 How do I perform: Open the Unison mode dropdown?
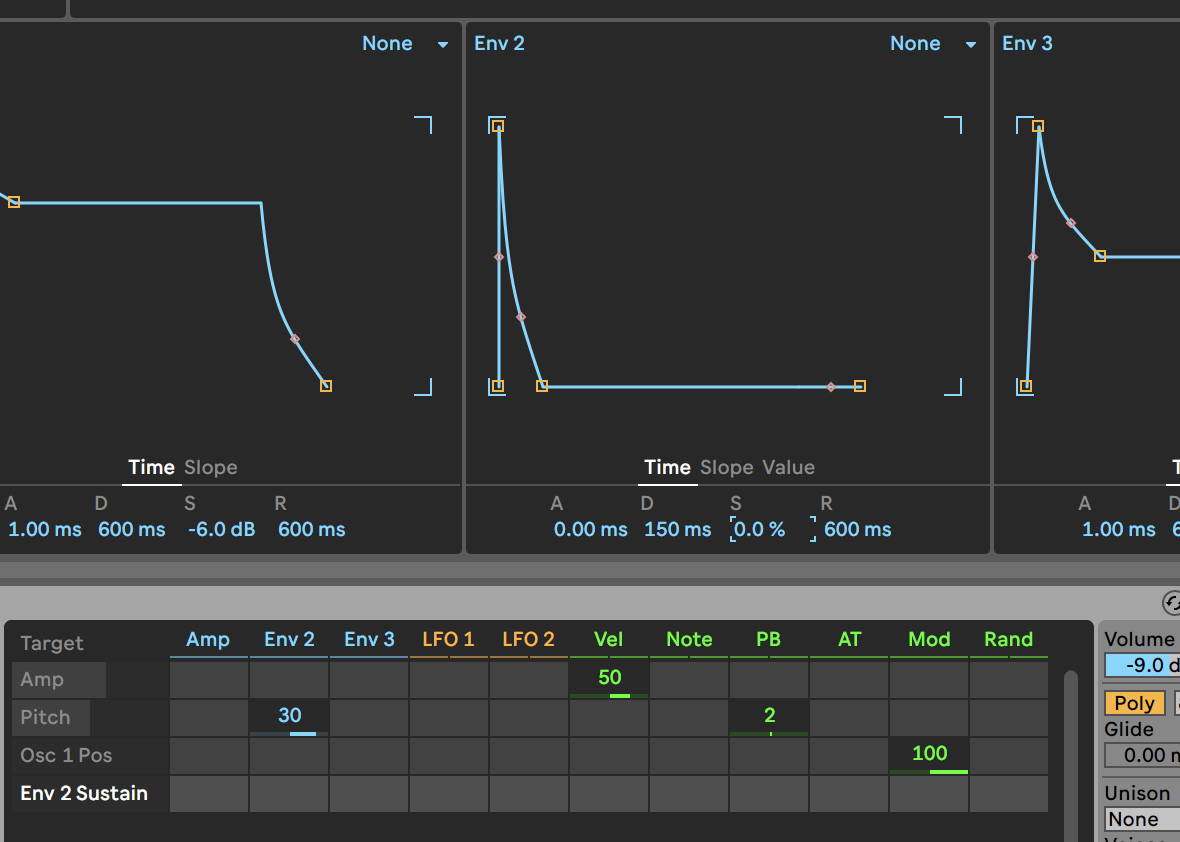1142,819
